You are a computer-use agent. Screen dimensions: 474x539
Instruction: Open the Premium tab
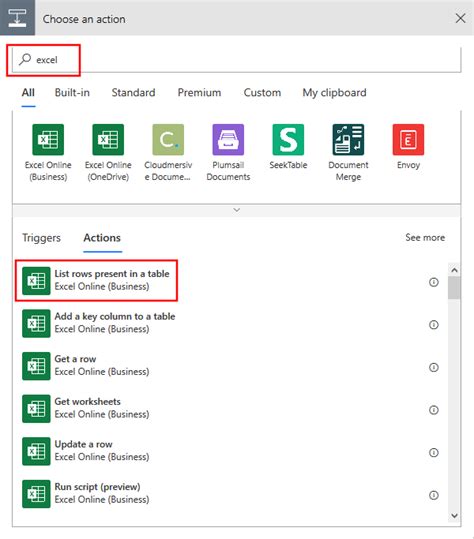[x=199, y=92]
